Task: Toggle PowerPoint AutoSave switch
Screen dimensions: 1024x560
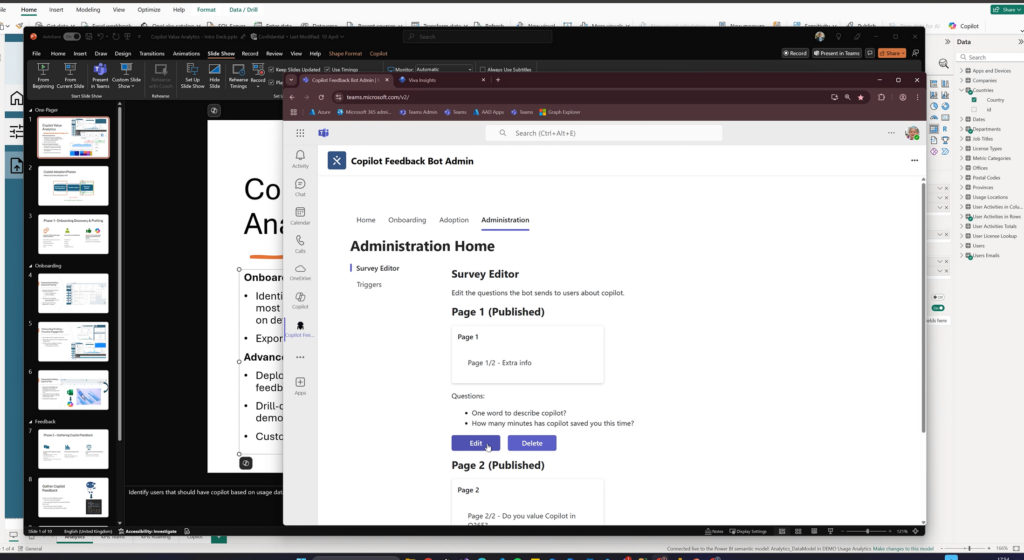Action: click(x=71, y=37)
